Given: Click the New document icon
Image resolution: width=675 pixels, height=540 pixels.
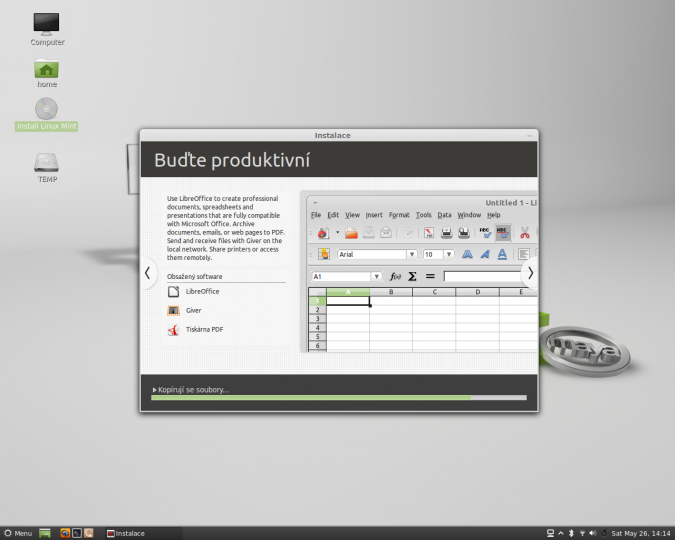Looking at the screenshot, I should pos(323,233).
